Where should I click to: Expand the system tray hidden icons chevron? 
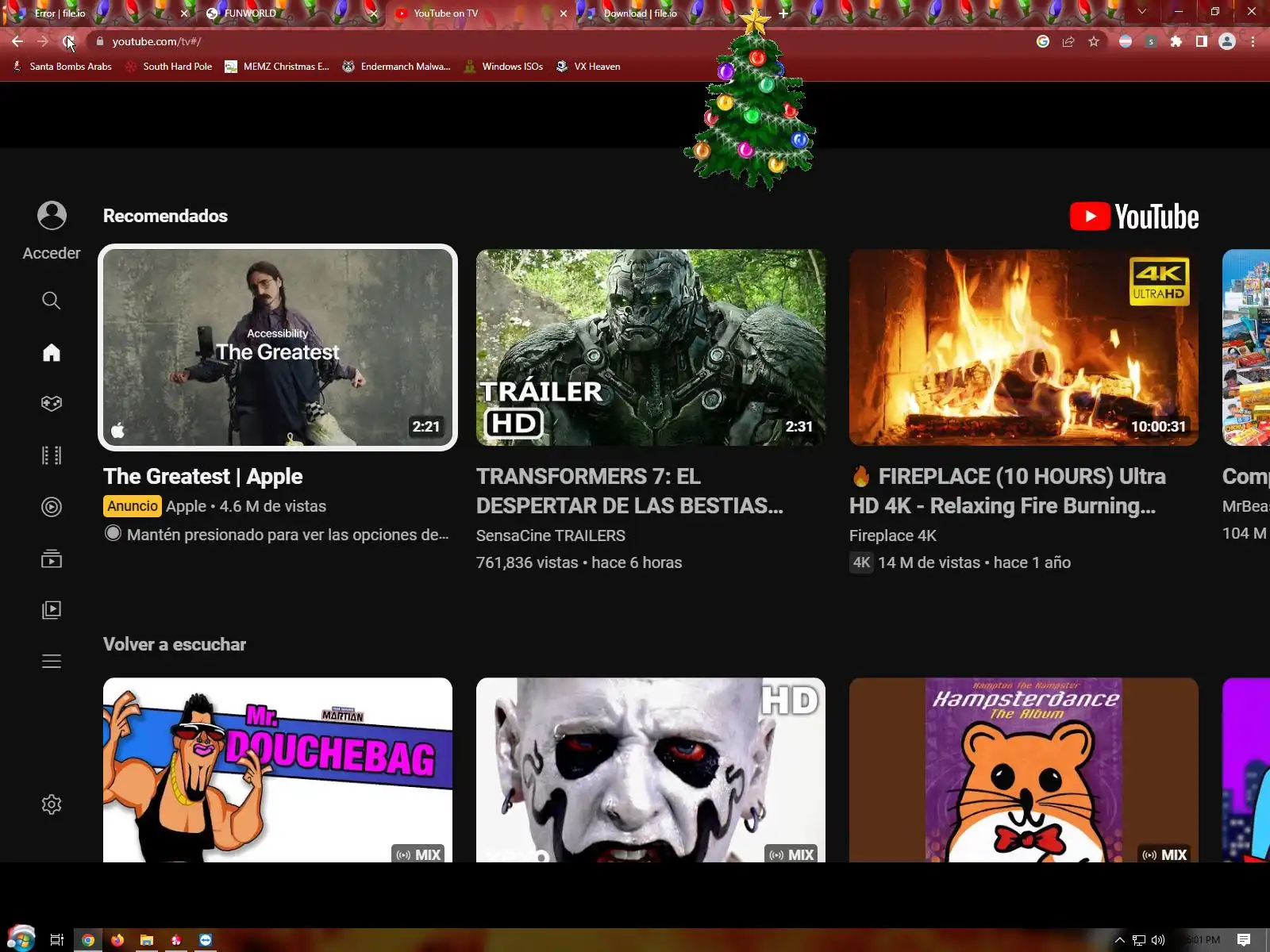coord(1119,940)
